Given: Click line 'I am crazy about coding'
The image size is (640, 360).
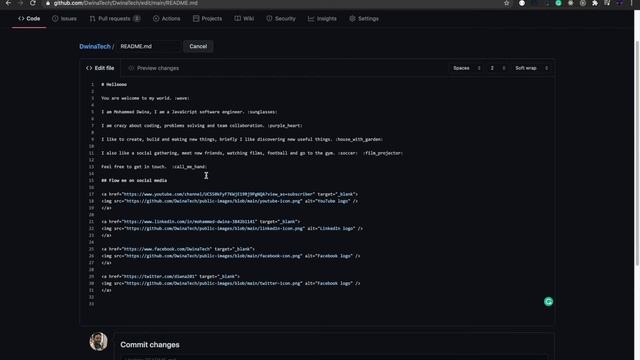Looking at the screenshot, I should [202, 126].
